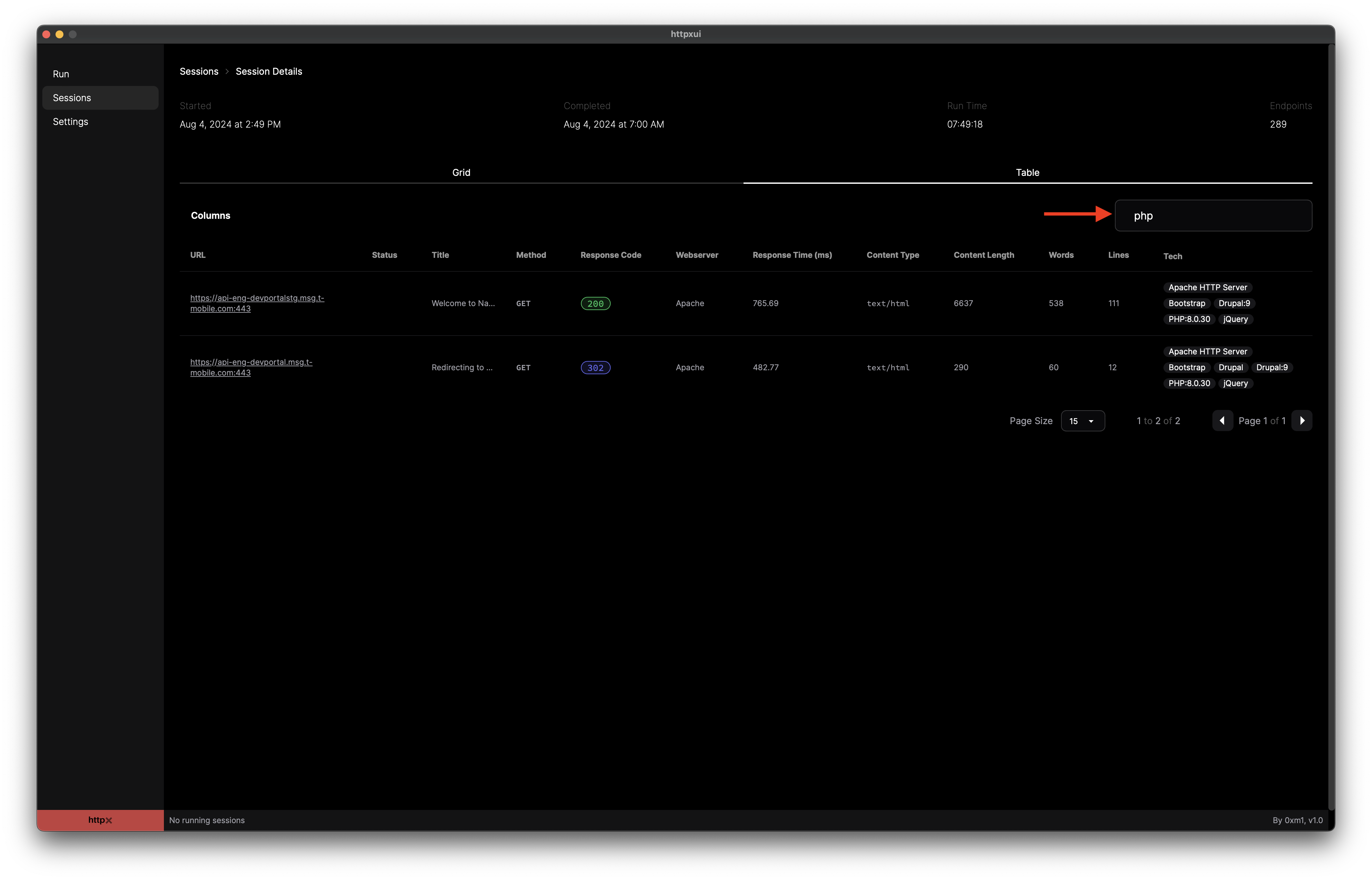Sort by URL column header
1372x880 pixels.
pyautogui.click(x=198, y=255)
